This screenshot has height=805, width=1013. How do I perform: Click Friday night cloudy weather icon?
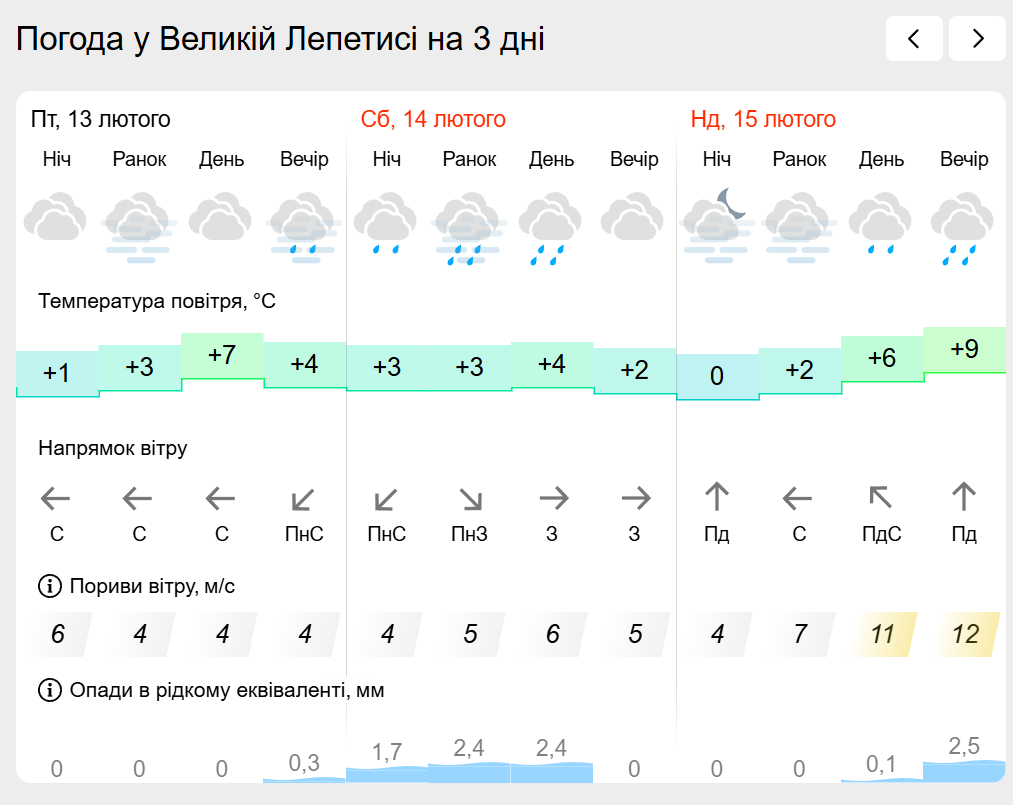coord(57,220)
